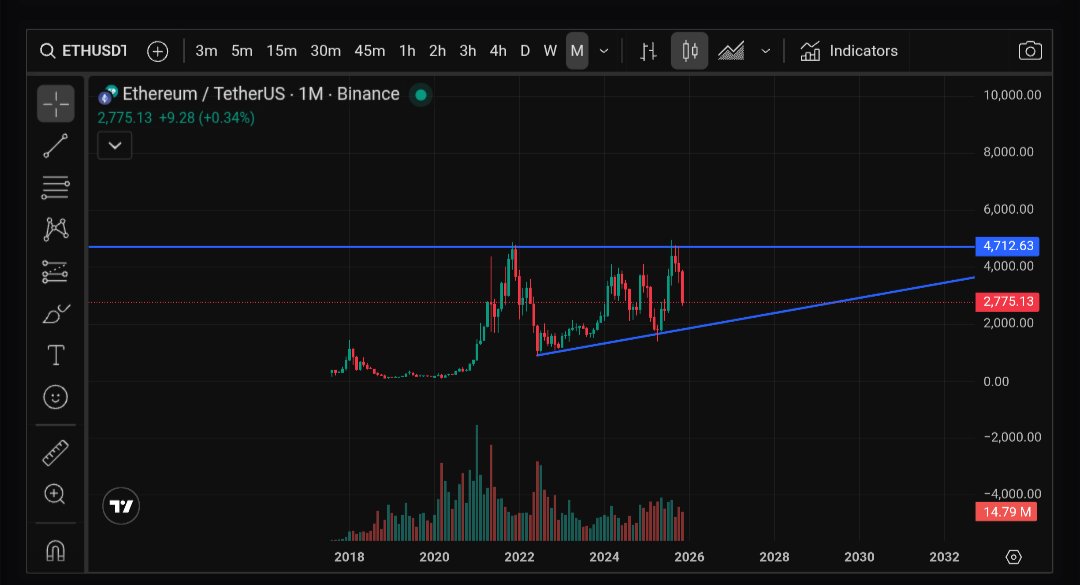Open the chart style dropdown chevron

coord(765,51)
